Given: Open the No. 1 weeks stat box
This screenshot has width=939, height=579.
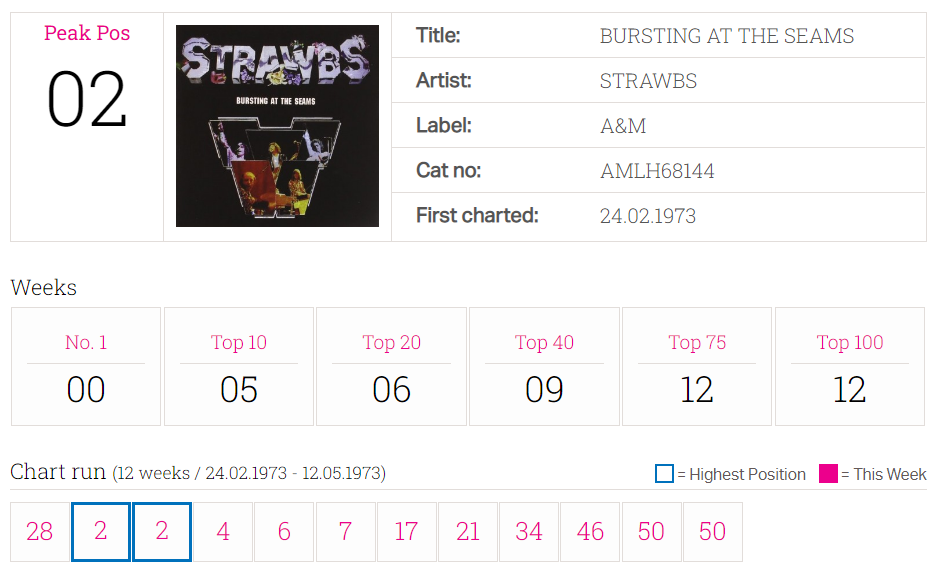Looking at the screenshot, I should [x=86, y=366].
